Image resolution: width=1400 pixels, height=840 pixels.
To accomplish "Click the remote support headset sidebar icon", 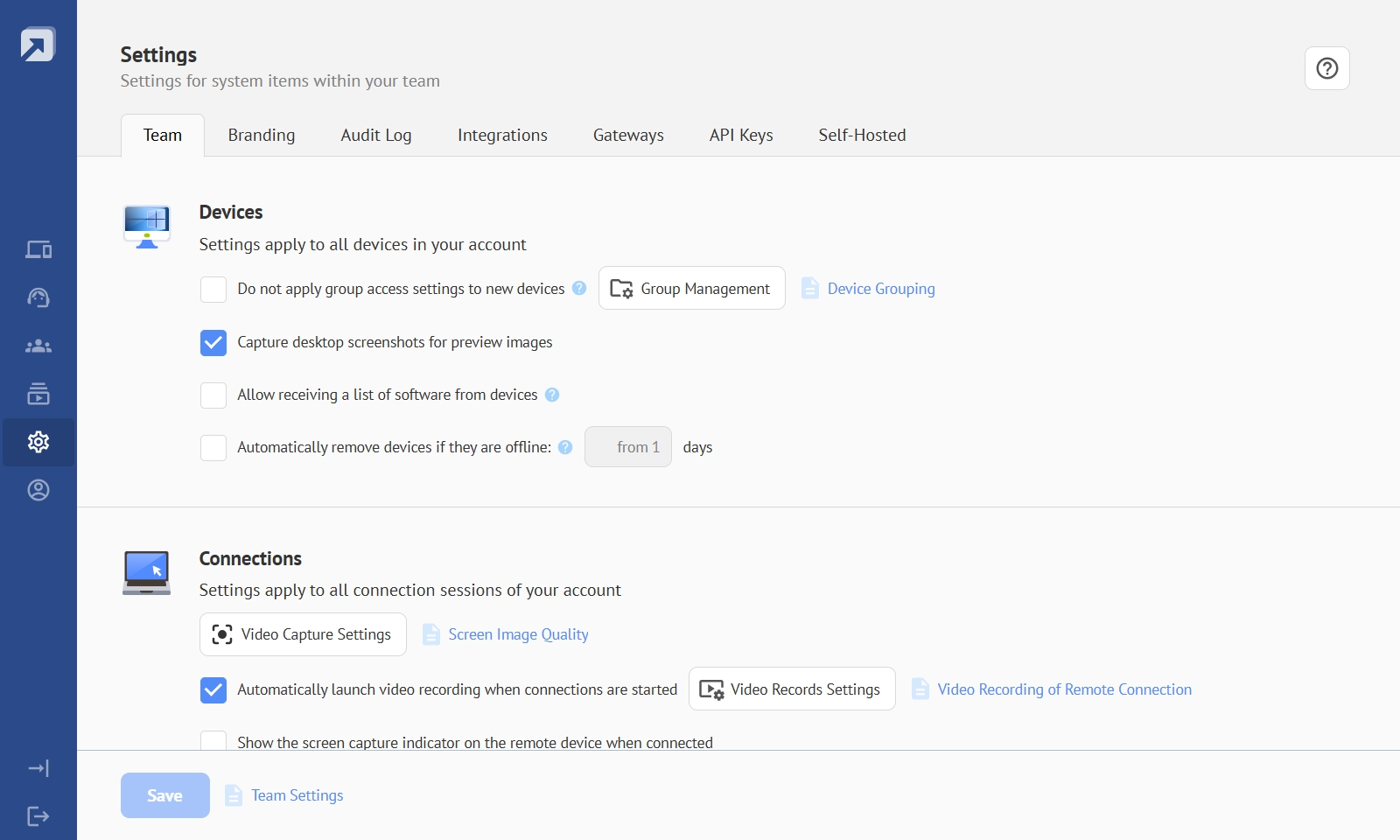I will click(x=38, y=298).
